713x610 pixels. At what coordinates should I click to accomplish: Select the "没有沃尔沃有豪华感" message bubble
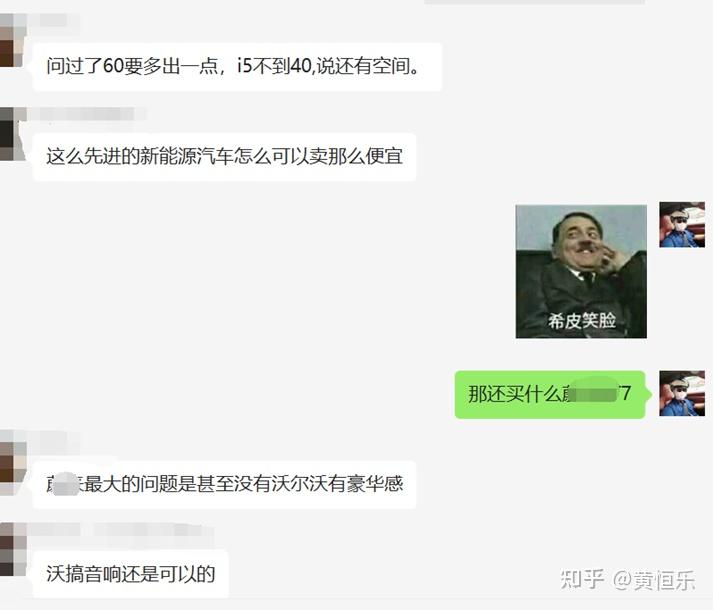225,484
